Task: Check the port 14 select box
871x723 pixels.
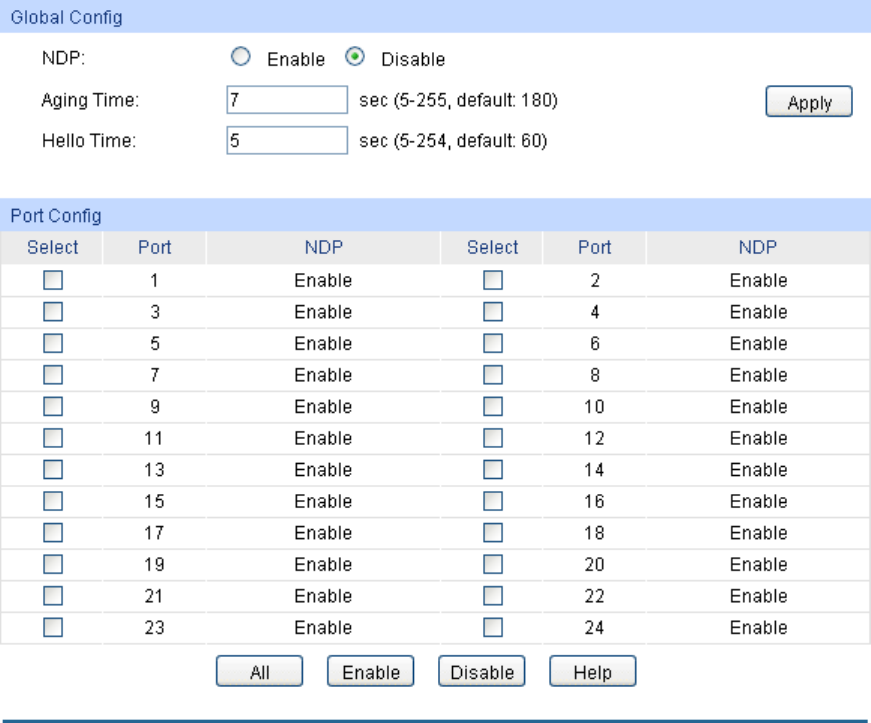Action: (492, 470)
